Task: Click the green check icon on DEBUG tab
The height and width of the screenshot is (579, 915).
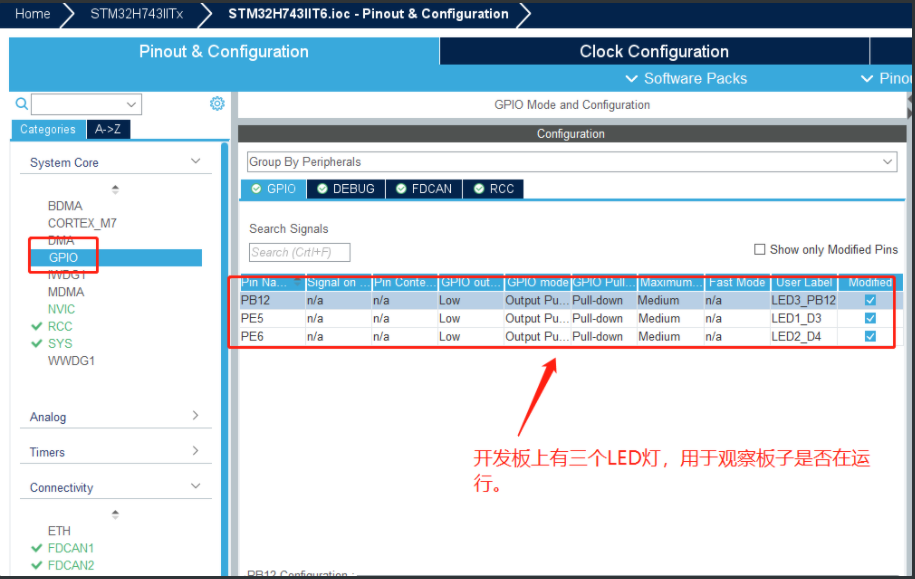Action: [x=322, y=189]
